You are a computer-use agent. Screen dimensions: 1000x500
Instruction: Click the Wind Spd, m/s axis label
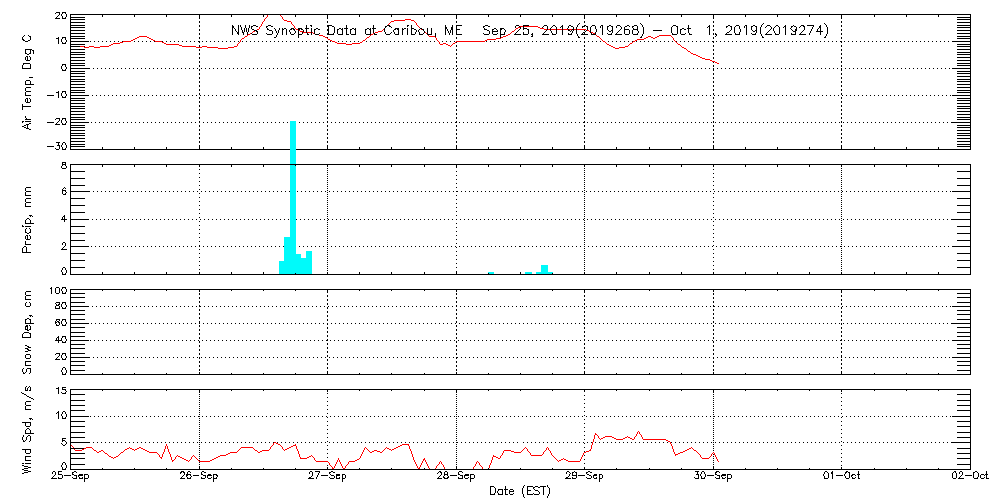[x=29, y=427]
